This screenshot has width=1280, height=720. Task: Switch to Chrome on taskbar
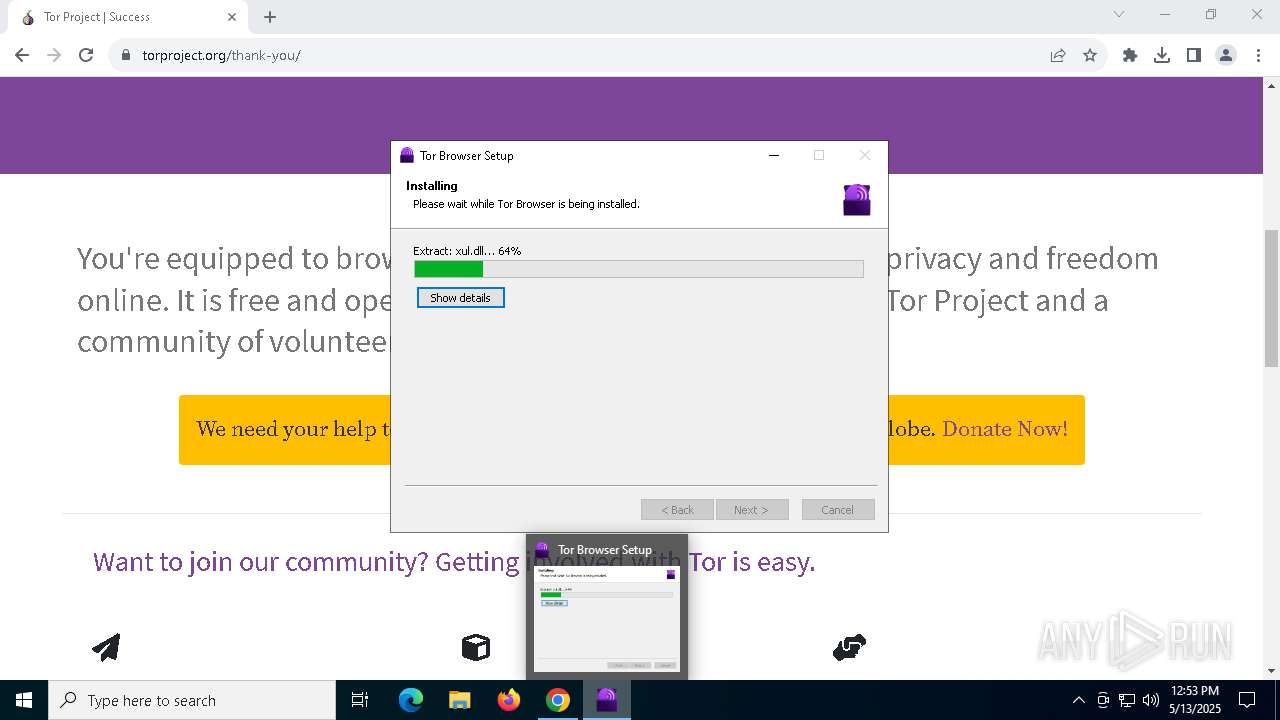pos(558,700)
